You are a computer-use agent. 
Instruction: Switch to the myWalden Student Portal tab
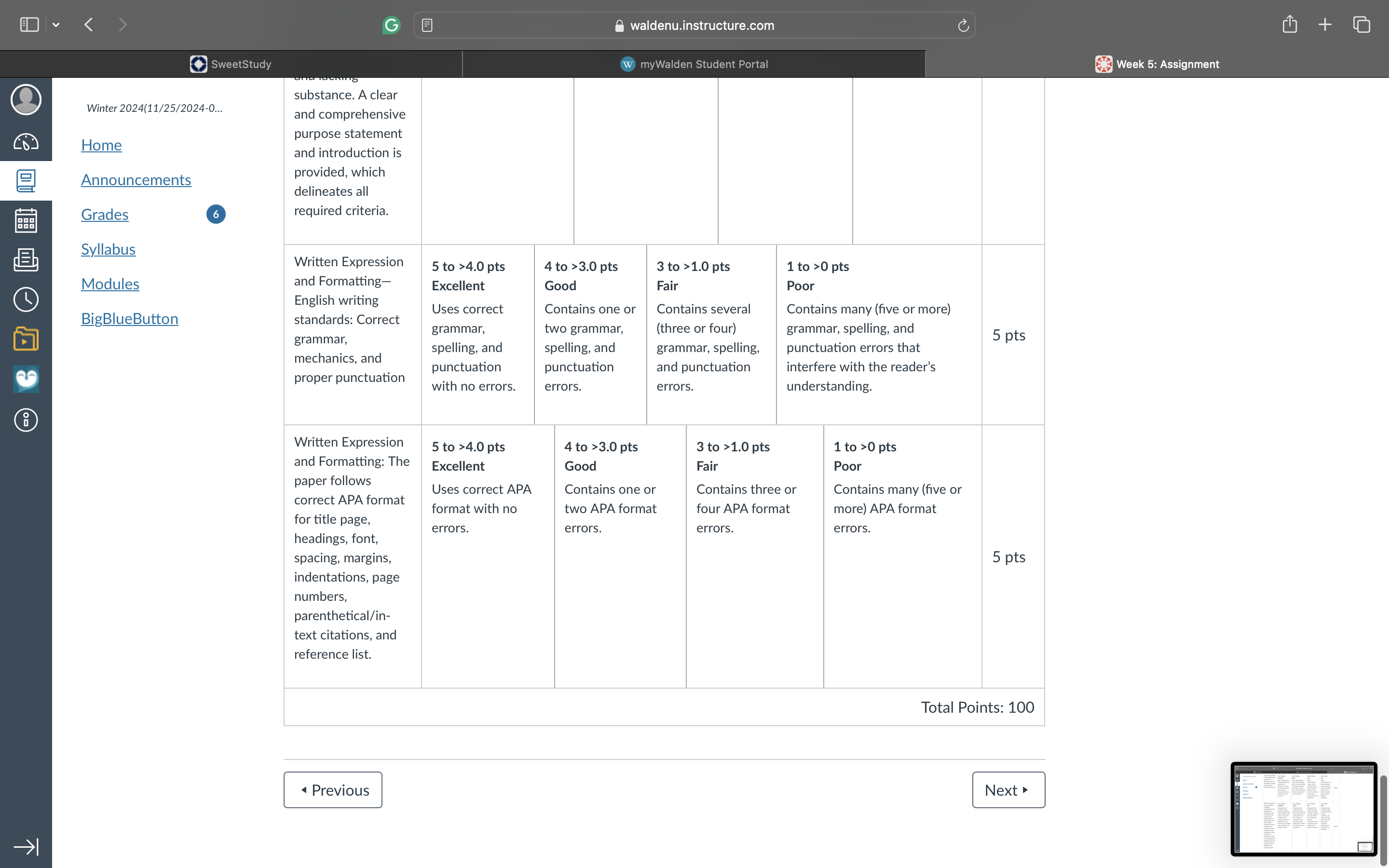pyautogui.click(x=694, y=64)
